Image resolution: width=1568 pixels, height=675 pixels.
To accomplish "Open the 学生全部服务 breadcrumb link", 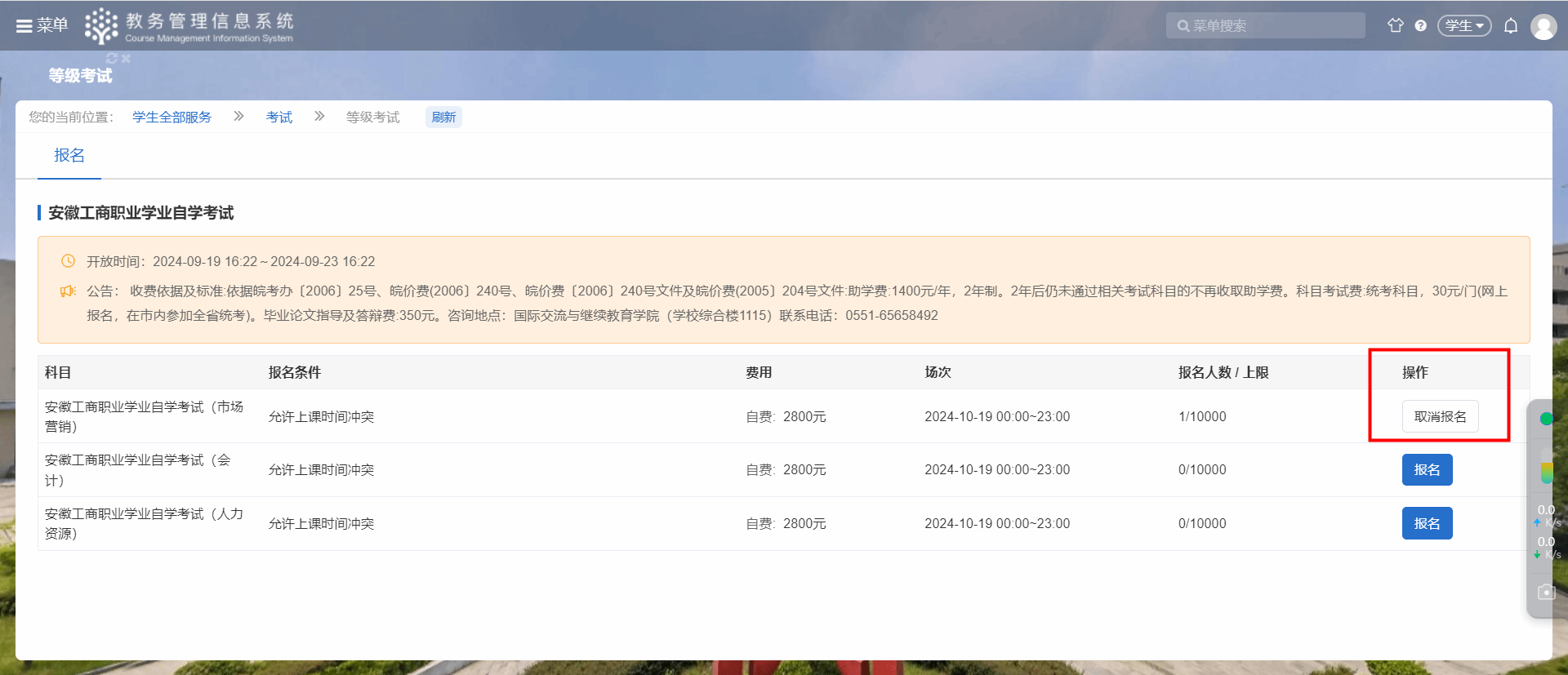I will tap(171, 118).
